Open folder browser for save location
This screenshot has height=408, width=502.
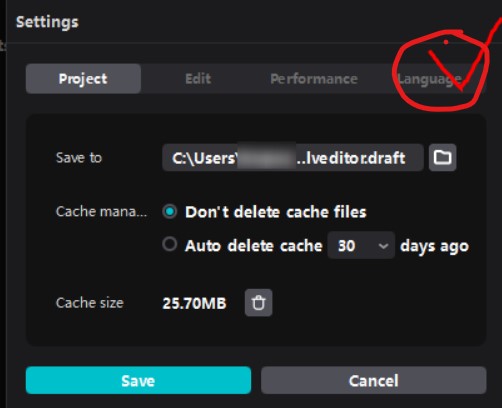pyautogui.click(x=442, y=157)
